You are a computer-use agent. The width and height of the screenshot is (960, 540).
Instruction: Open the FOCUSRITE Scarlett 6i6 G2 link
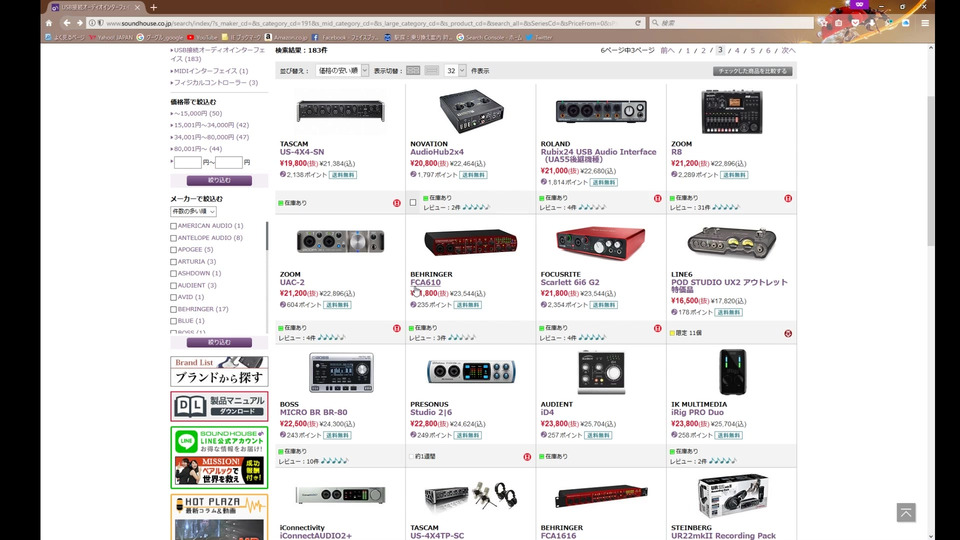coord(570,282)
